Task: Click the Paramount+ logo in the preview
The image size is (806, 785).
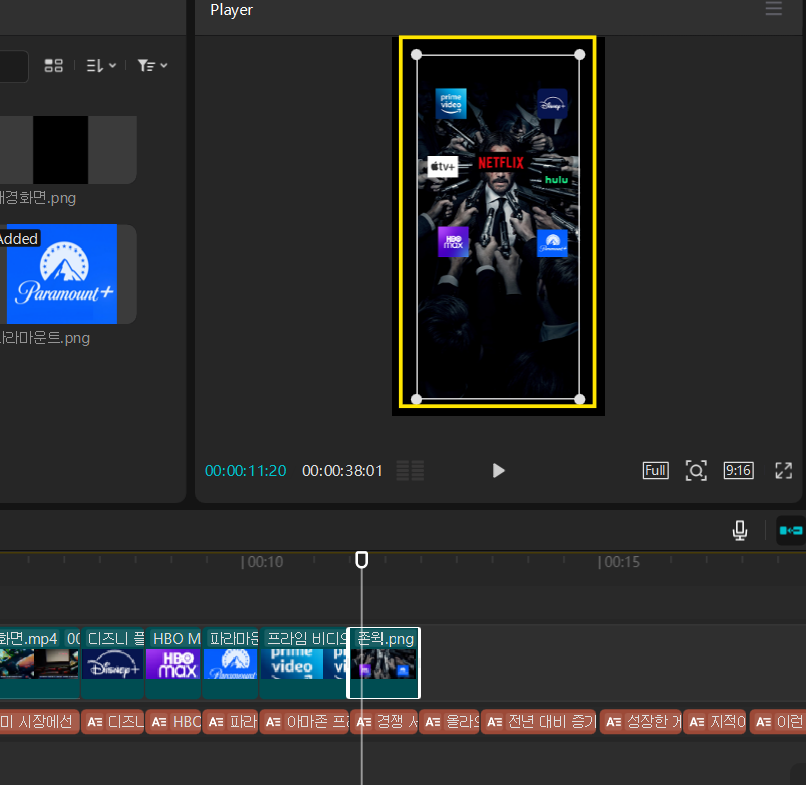Action: click(x=552, y=243)
